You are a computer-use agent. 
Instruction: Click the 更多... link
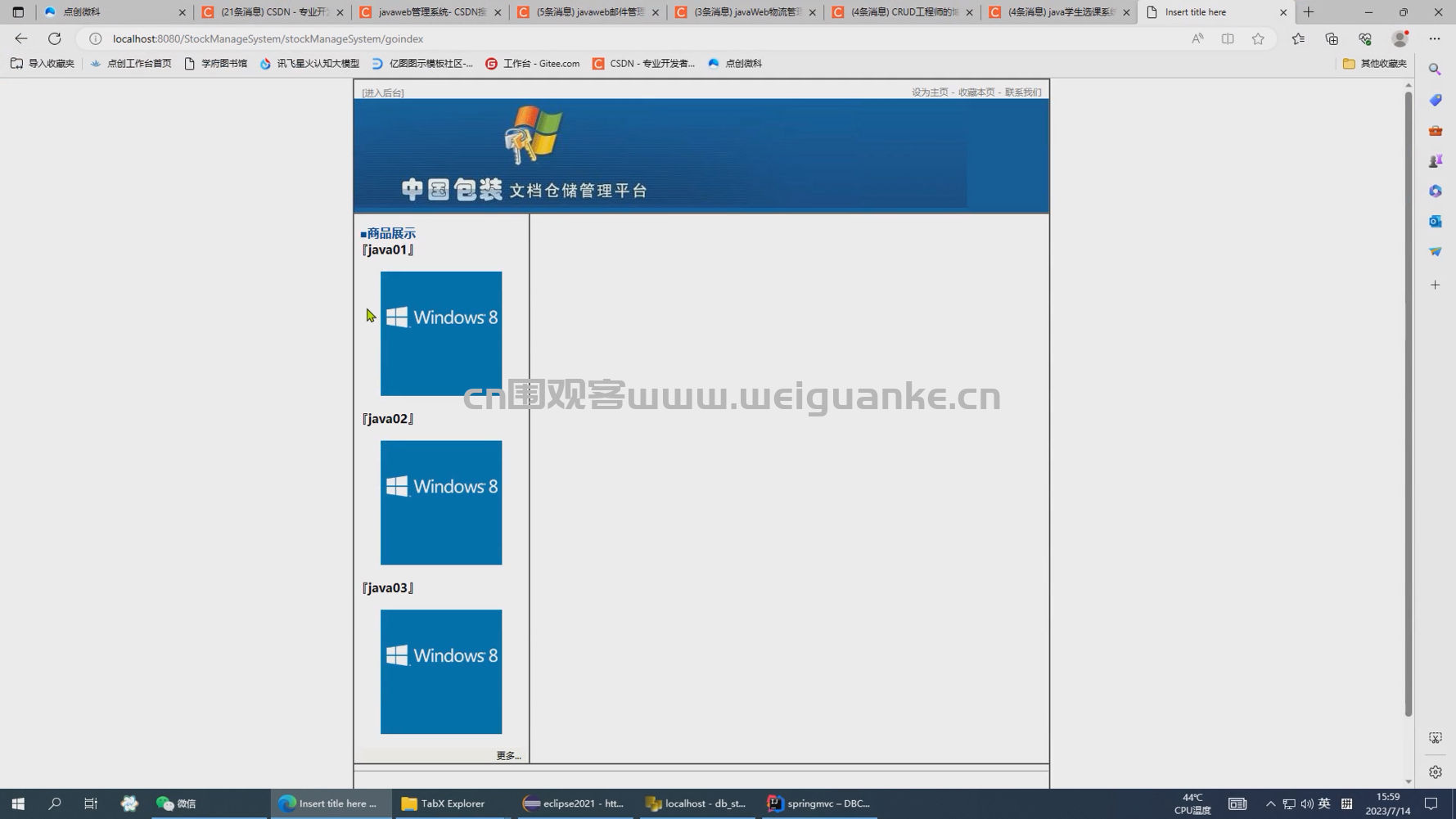(x=508, y=756)
